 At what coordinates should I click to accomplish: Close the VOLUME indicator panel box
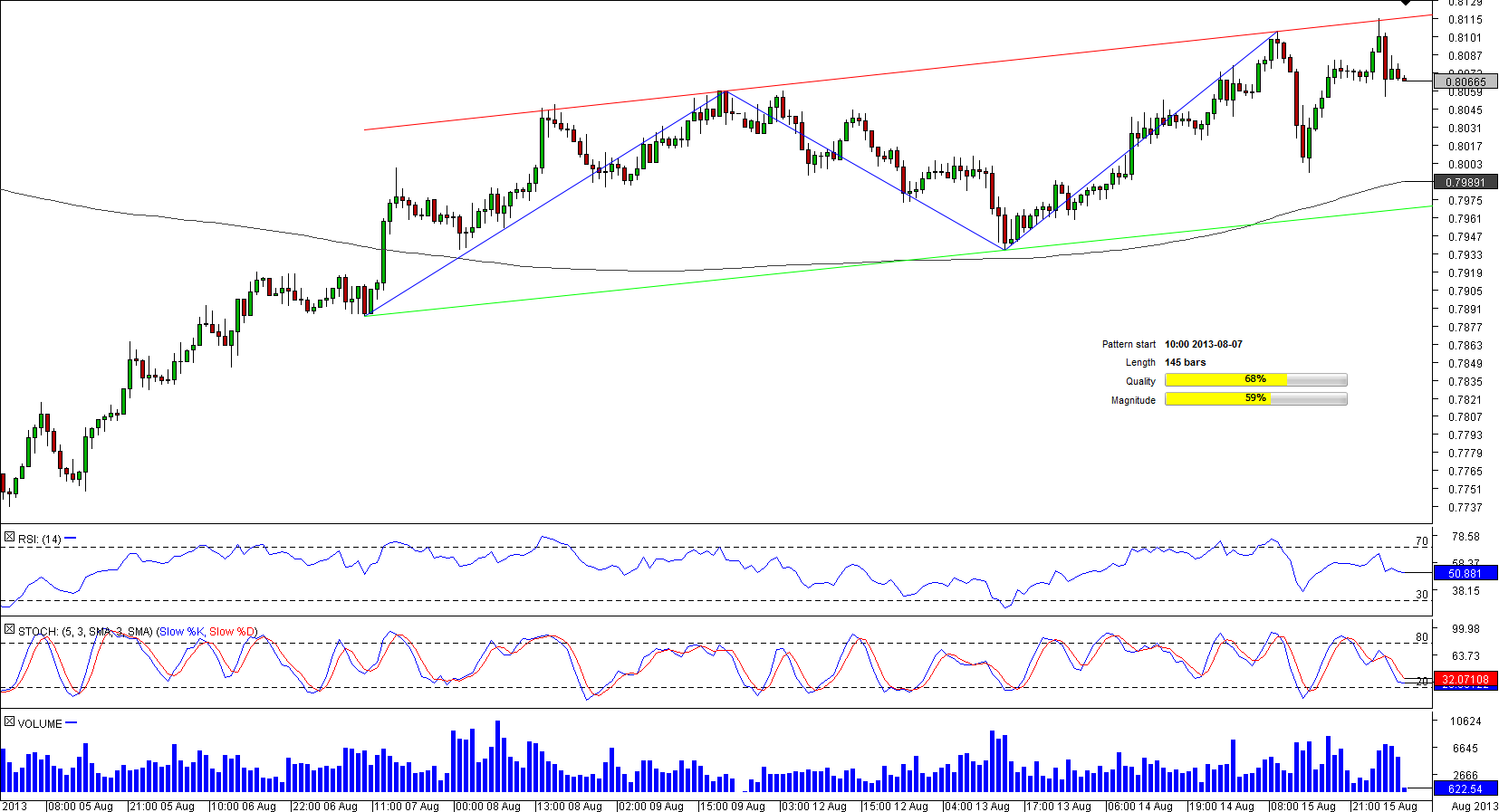9,722
